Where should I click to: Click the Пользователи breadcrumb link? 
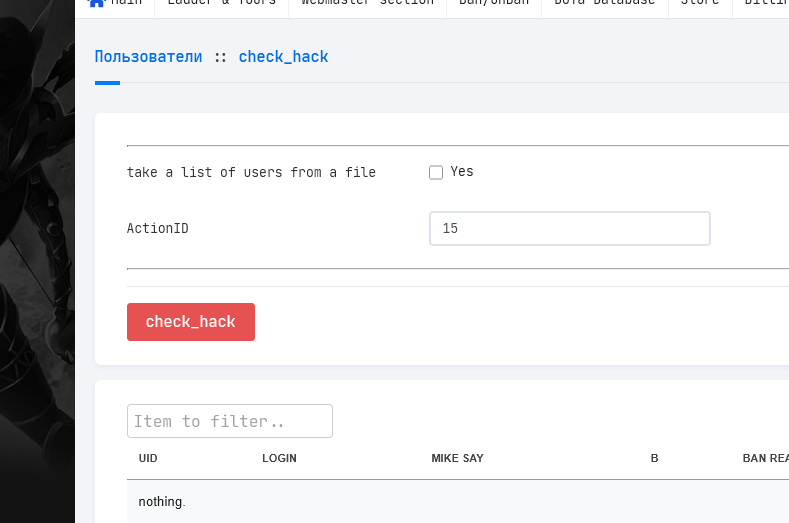pos(148,57)
